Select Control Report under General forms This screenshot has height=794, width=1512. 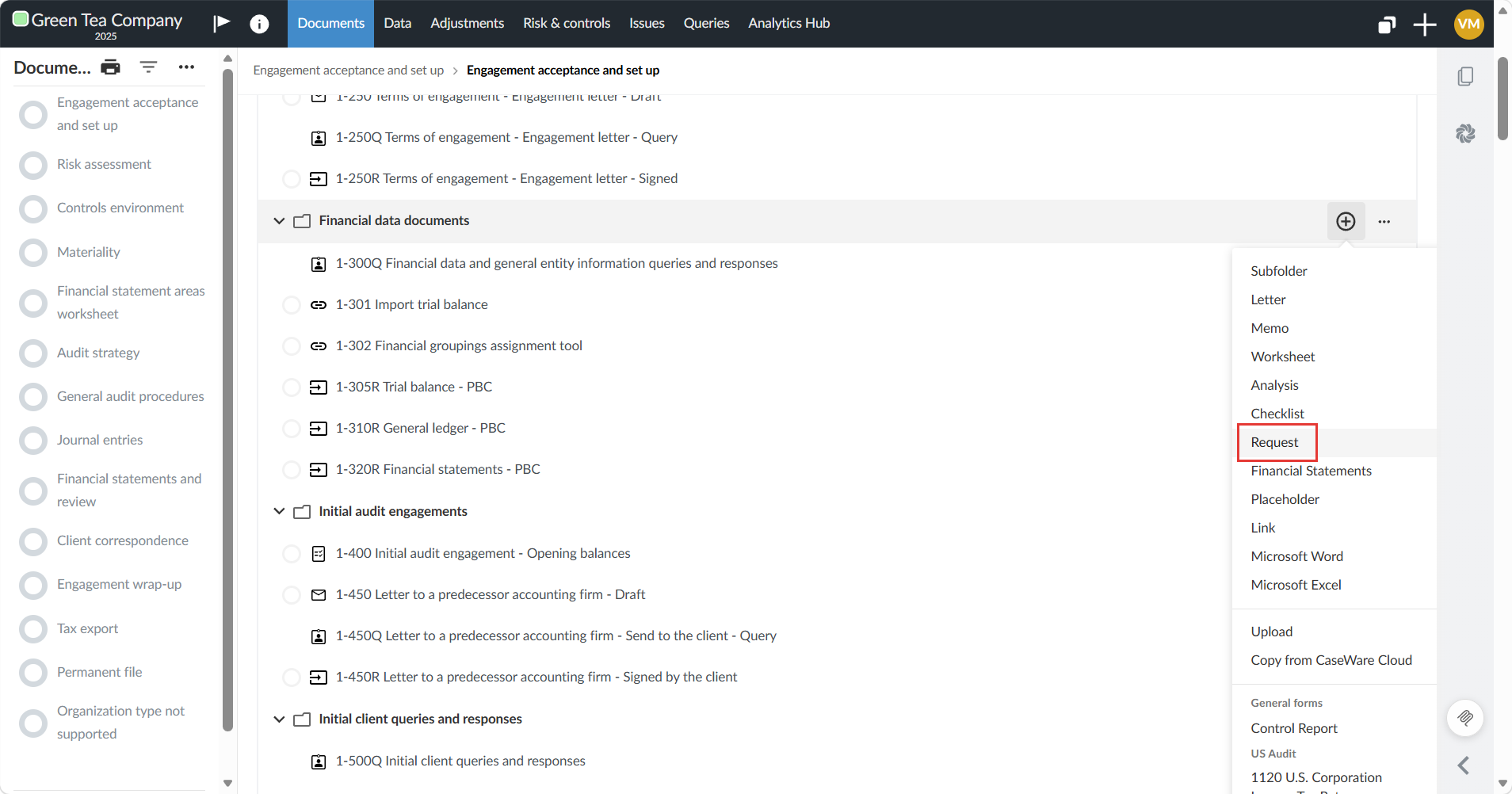coord(1293,728)
